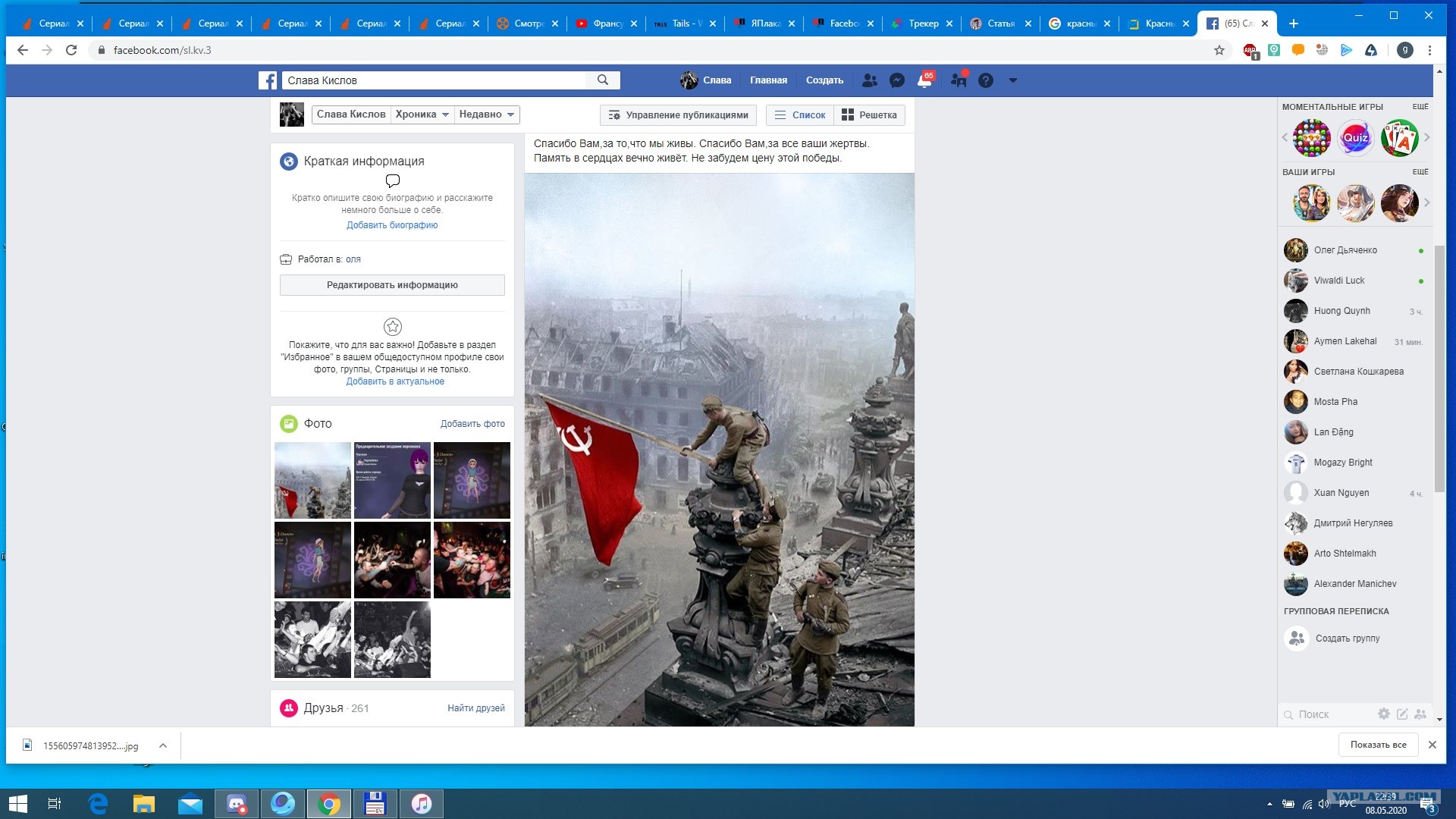Bookmark this page with the star icon
The image size is (1456, 819).
[x=1219, y=50]
